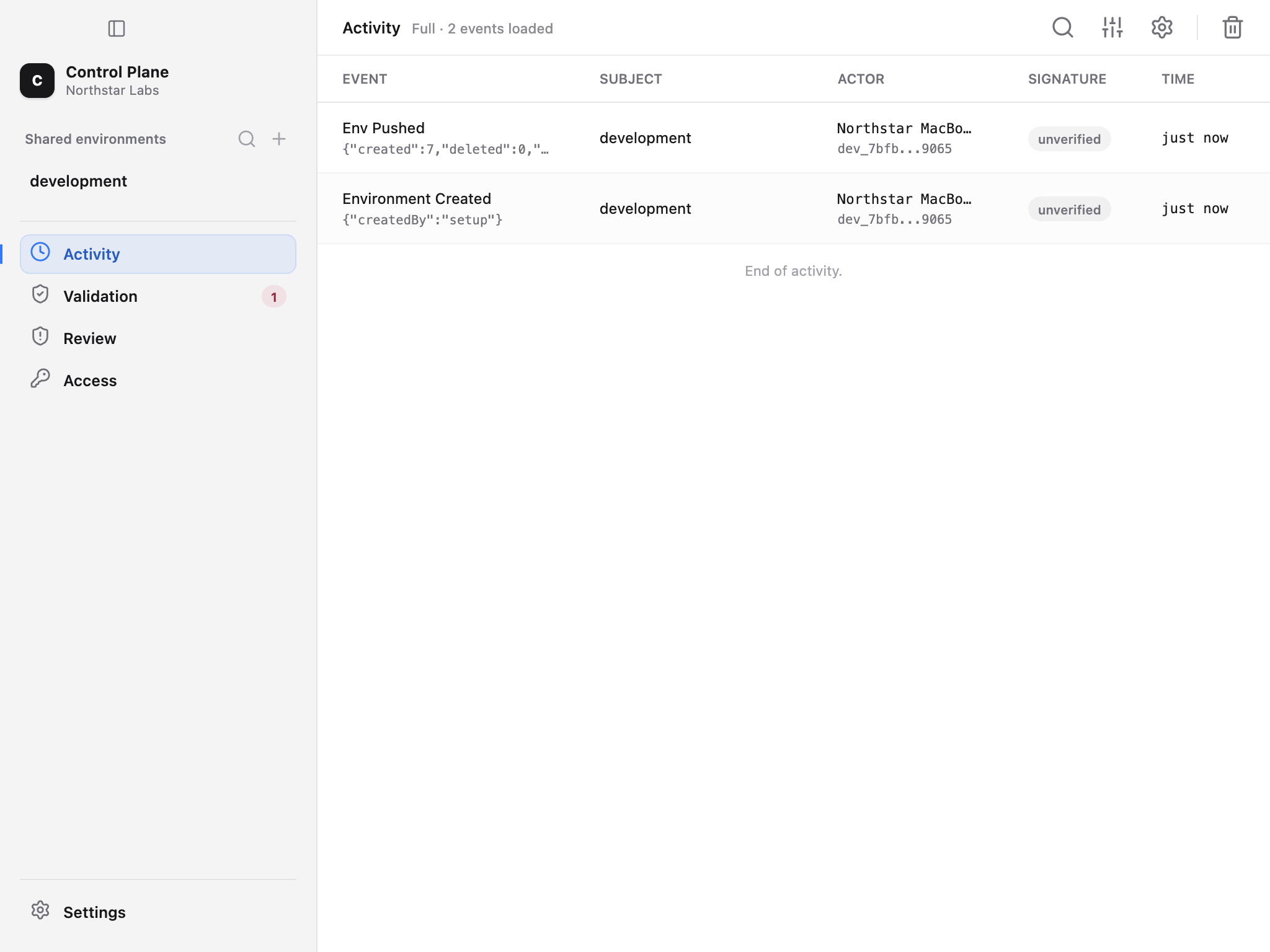Click the SIGNATURE column header
The width and height of the screenshot is (1270, 952).
pyautogui.click(x=1067, y=79)
